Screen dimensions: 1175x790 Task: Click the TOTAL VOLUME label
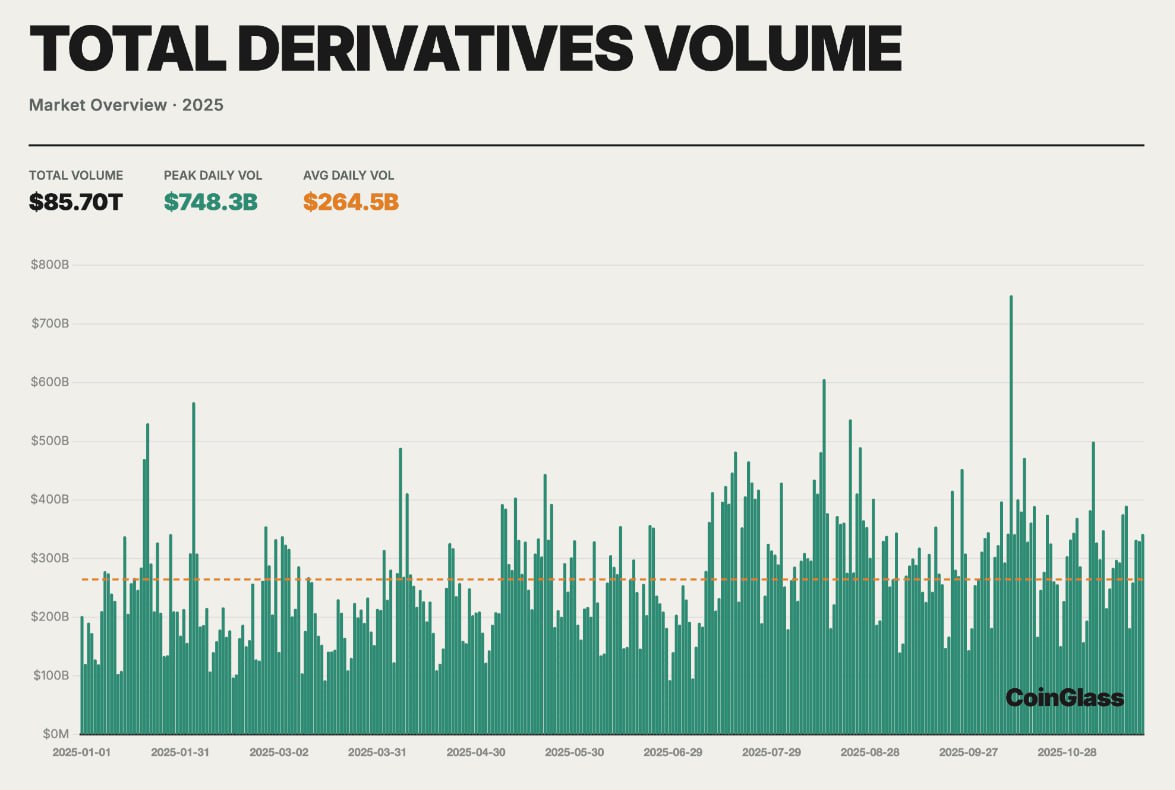point(76,175)
